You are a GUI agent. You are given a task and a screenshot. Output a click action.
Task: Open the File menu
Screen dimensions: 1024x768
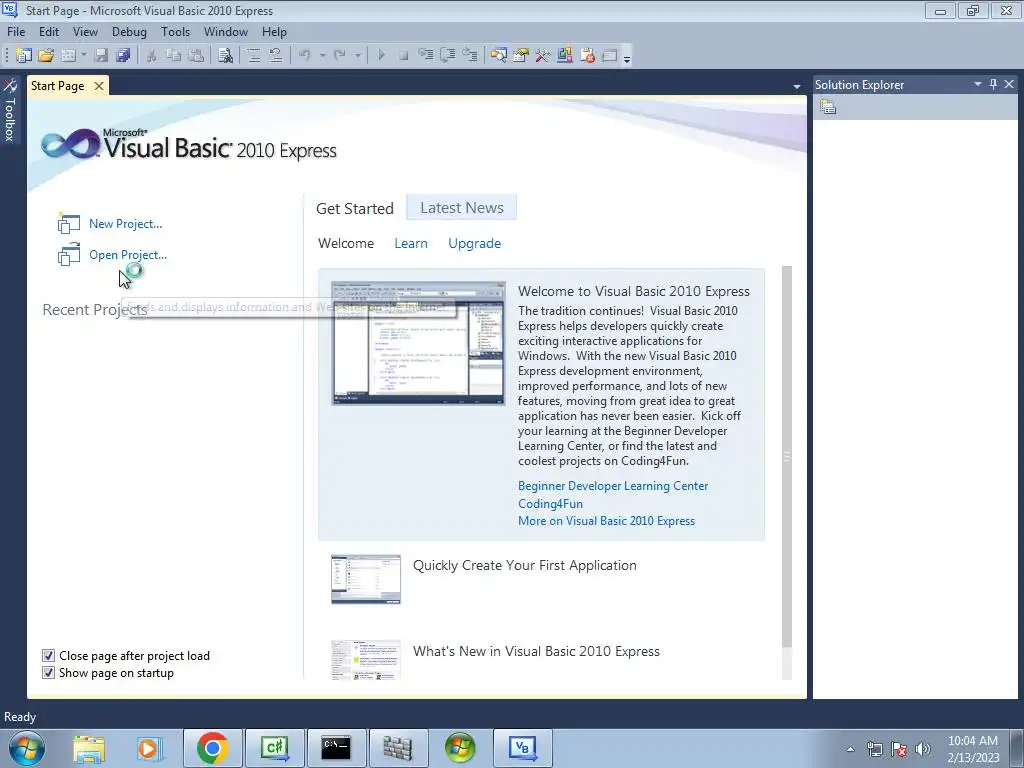pyautogui.click(x=16, y=31)
